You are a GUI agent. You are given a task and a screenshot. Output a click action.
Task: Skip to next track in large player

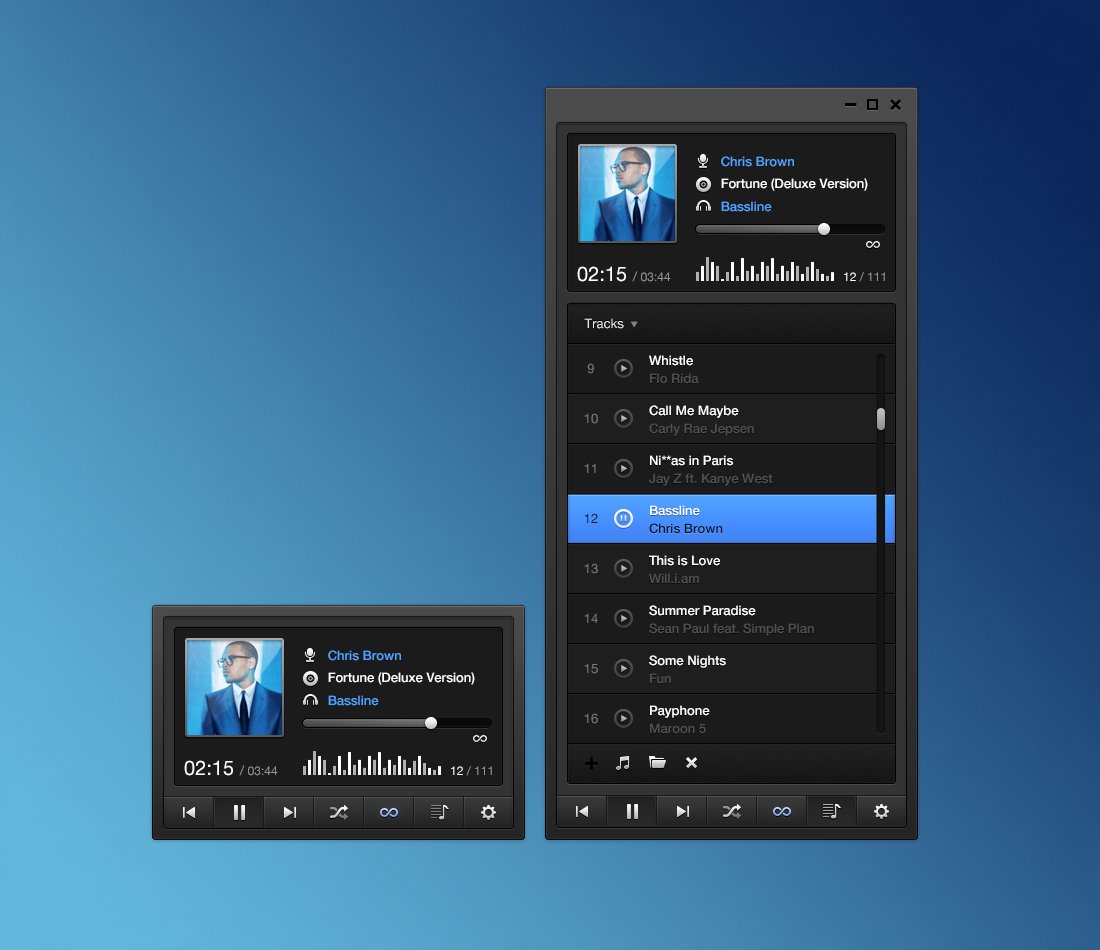point(682,812)
